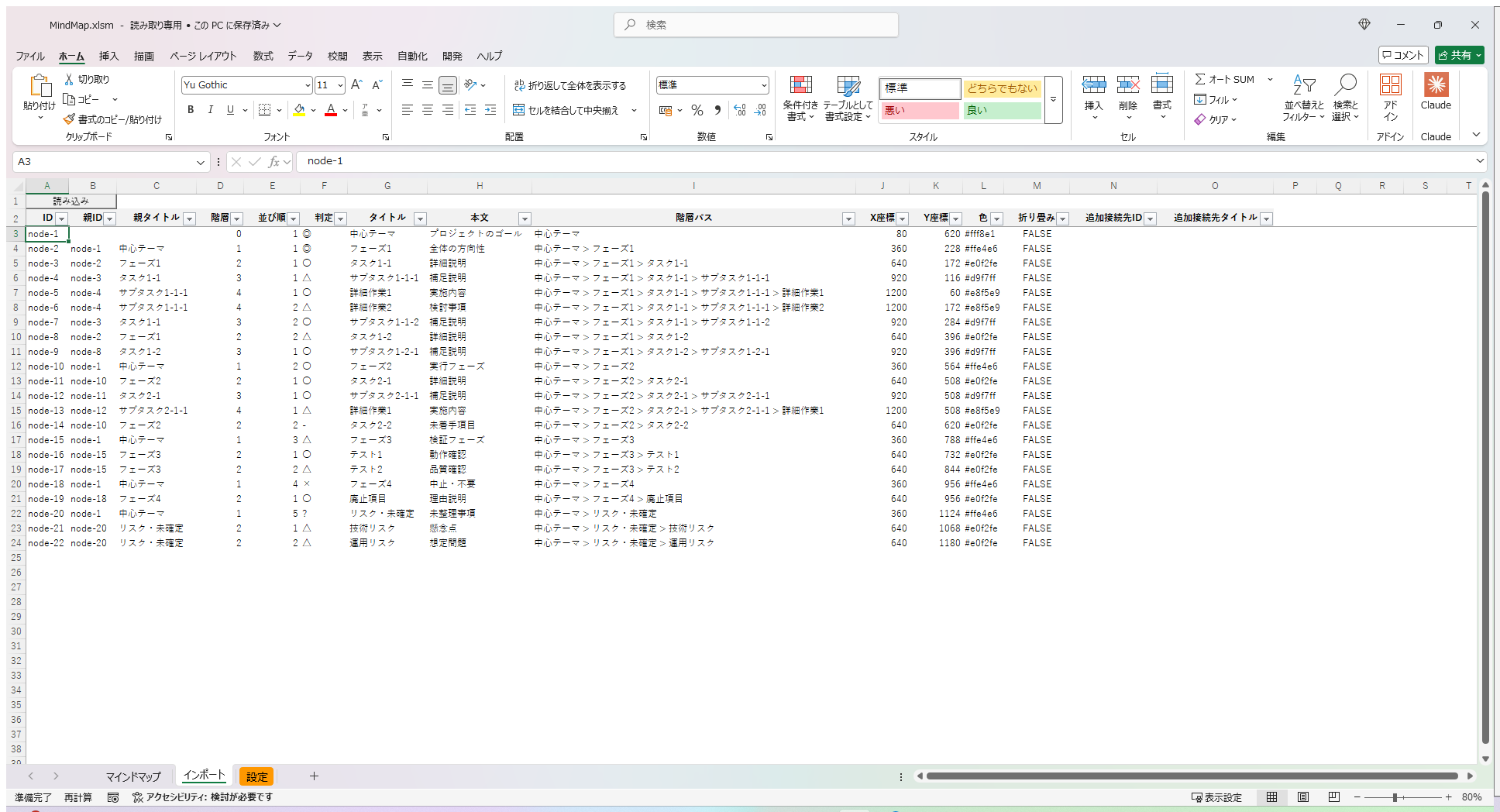Open the Yu Gothic font name dropdown
1500x812 pixels.
[308, 85]
